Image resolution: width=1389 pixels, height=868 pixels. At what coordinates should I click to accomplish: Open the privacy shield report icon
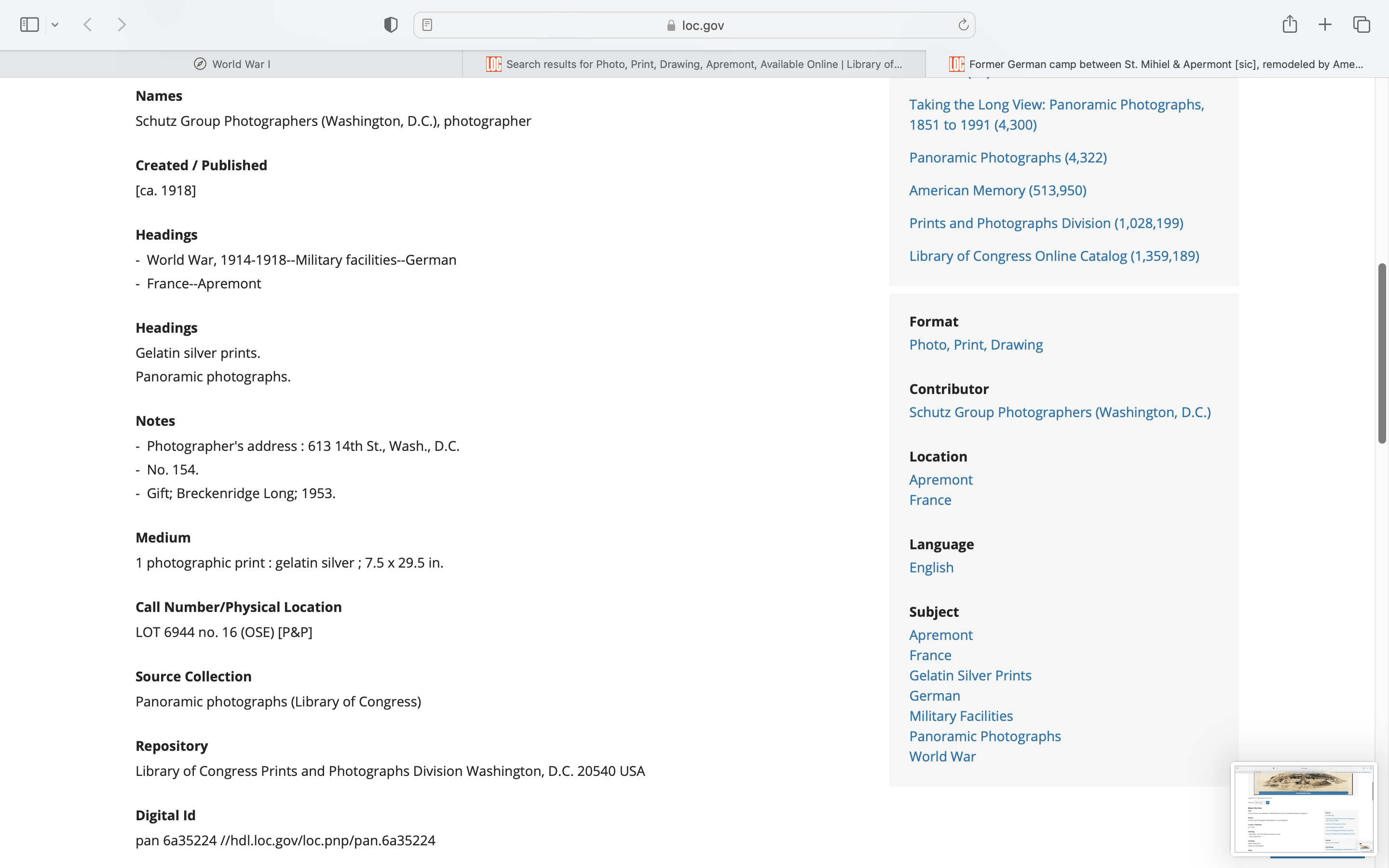click(391, 25)
